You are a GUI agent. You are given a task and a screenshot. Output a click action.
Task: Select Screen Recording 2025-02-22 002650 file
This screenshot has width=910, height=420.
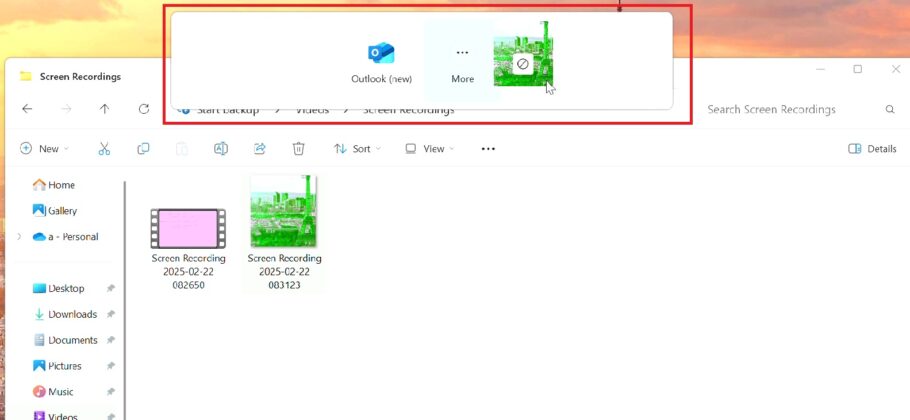pos(188,245)
